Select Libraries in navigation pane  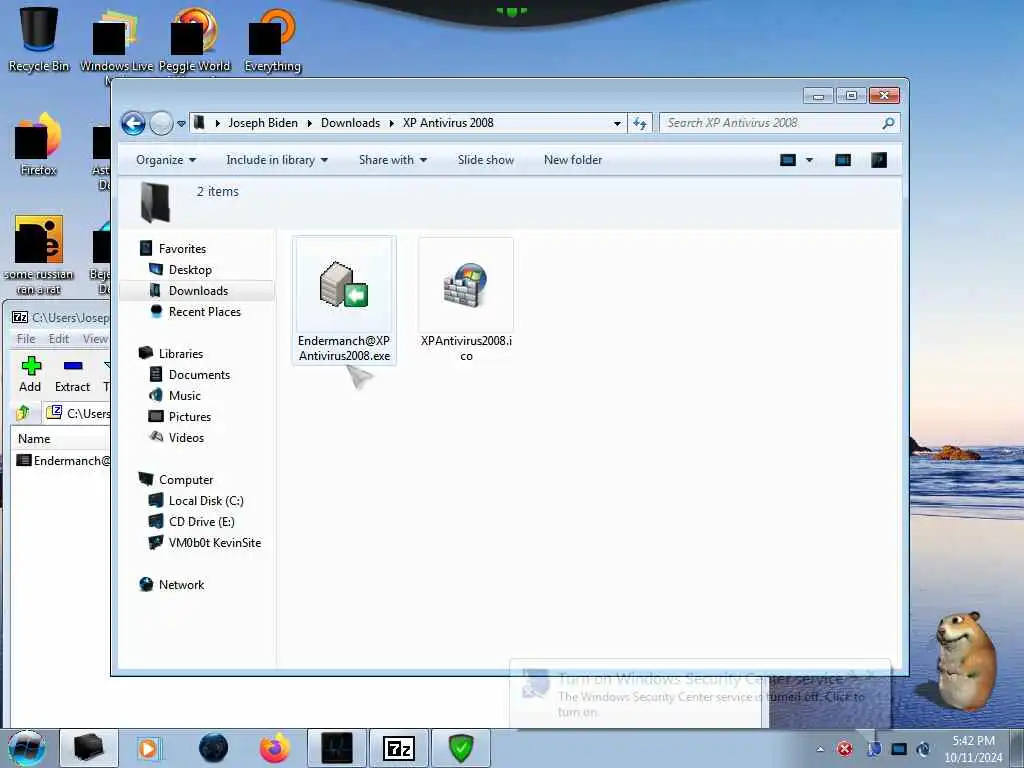click(181, 353)
